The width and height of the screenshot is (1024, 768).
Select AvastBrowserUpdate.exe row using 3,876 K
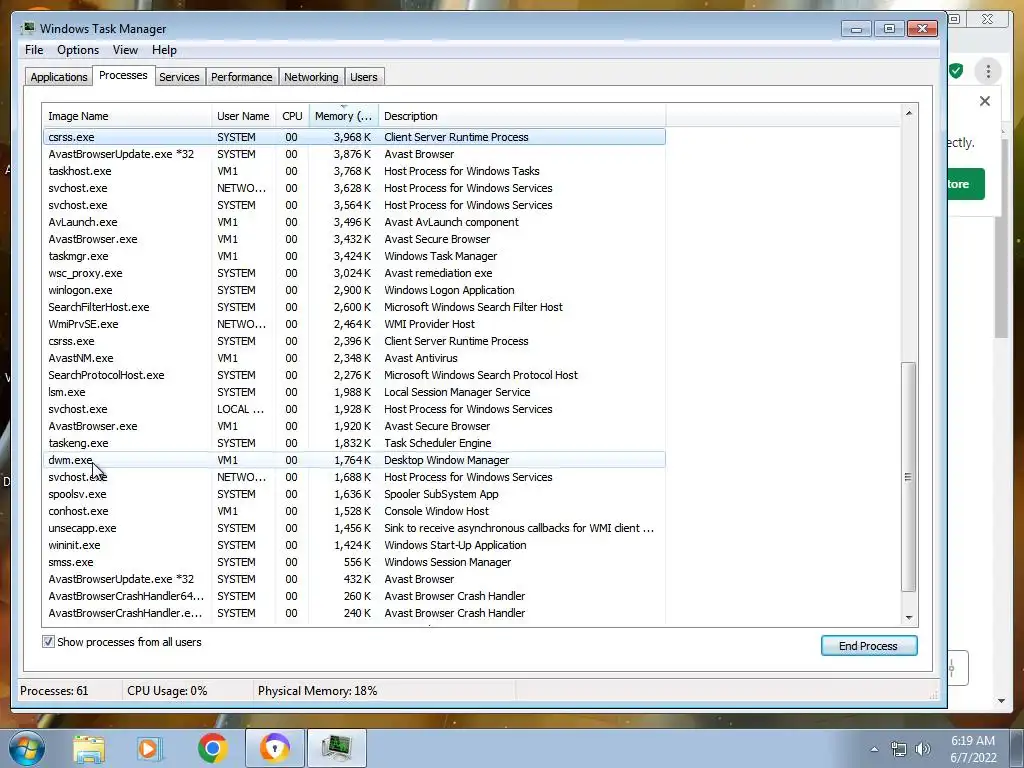pos(354,154)
